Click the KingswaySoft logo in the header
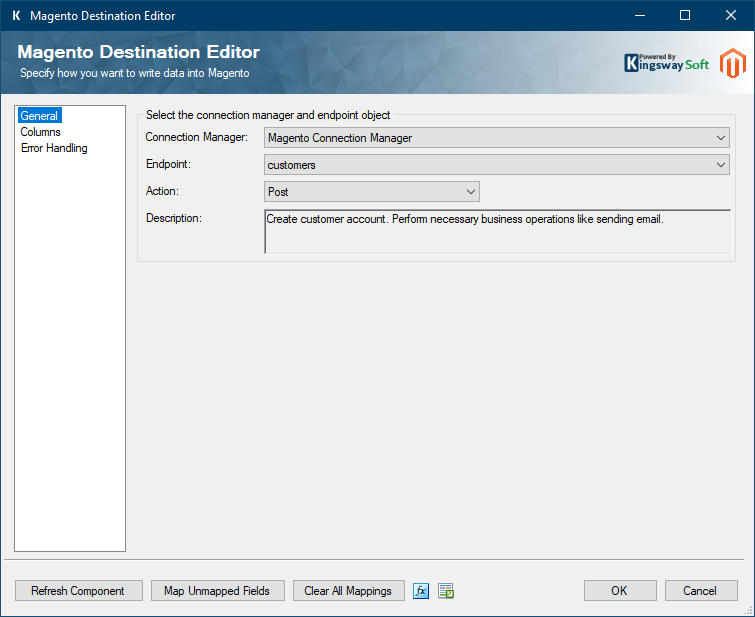This screenshot has height=617, width=755. point(666,63)
